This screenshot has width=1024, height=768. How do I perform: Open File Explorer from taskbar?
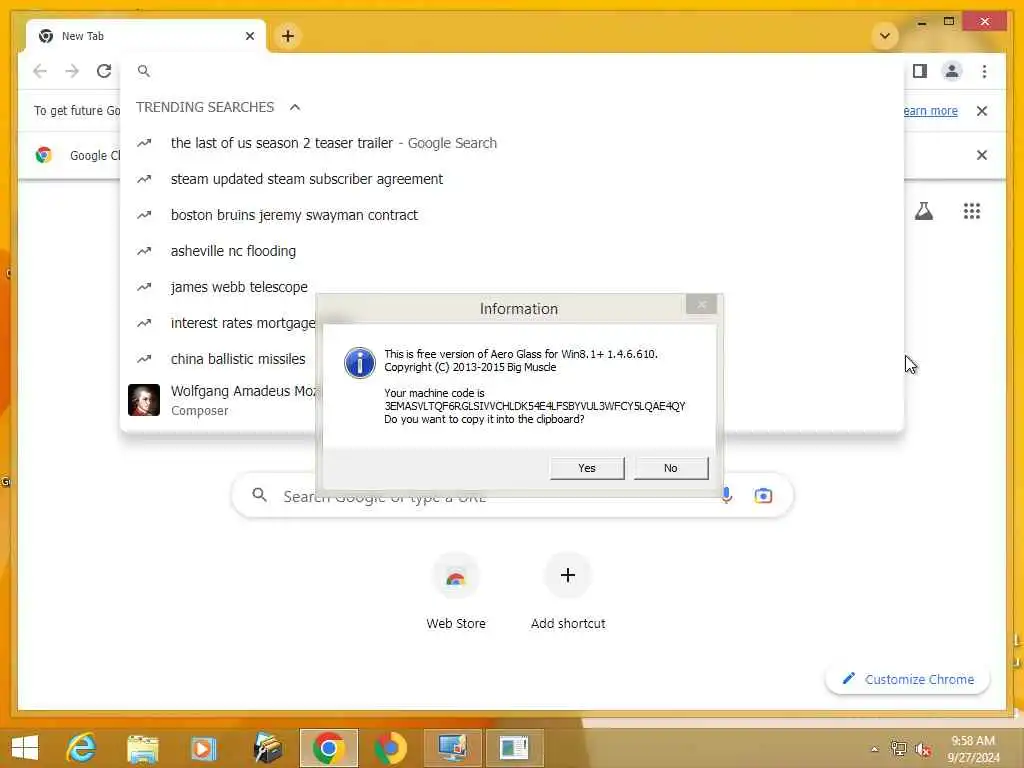(x=142, y=748)
